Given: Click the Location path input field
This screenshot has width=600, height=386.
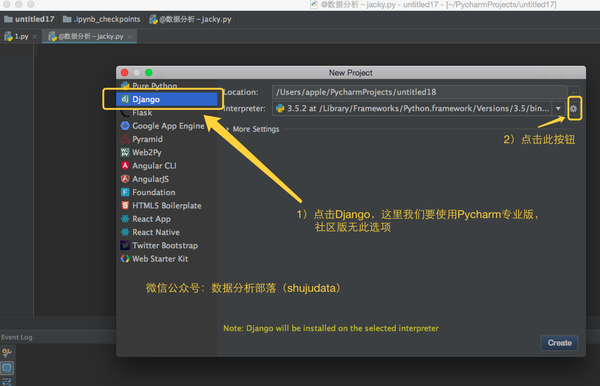Looking at the screenshot, I should pyautogui.click(x=419, y=92).
